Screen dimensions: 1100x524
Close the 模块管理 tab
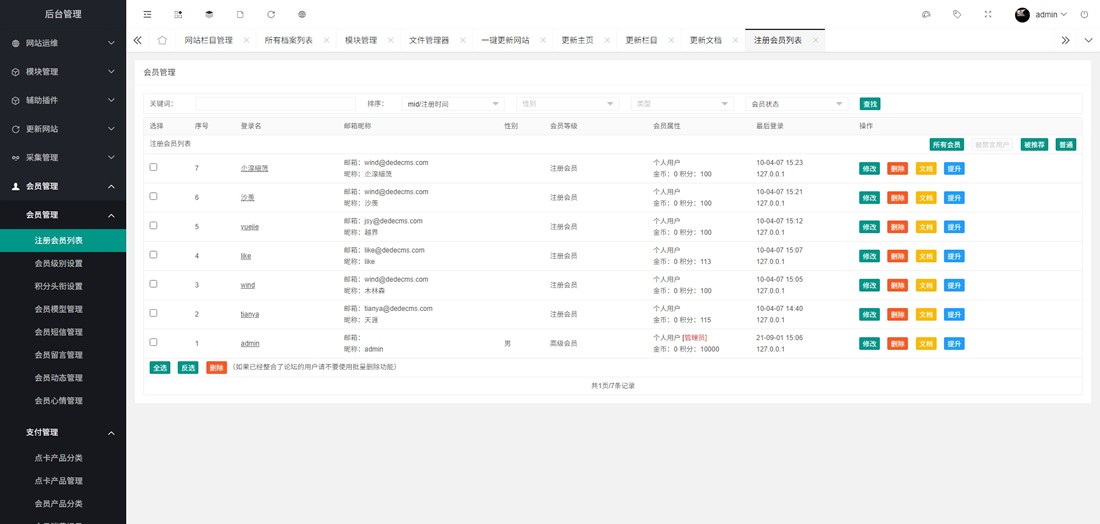[391, 40]
